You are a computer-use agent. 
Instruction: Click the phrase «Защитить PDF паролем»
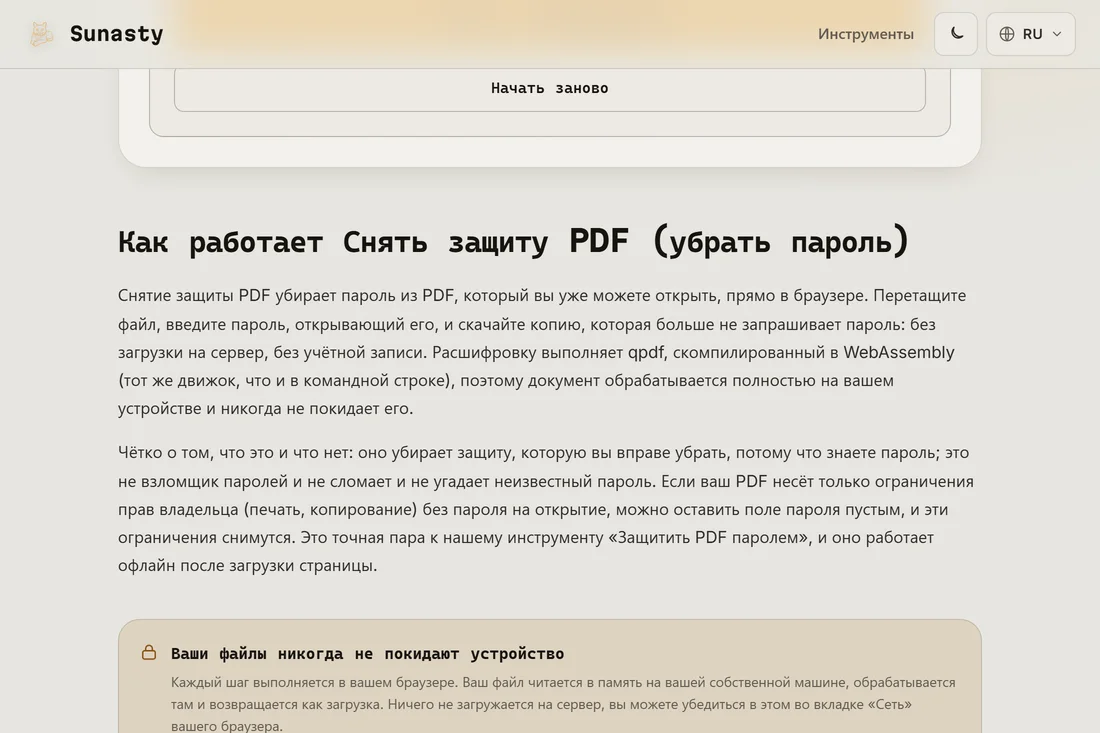point(708,537)
